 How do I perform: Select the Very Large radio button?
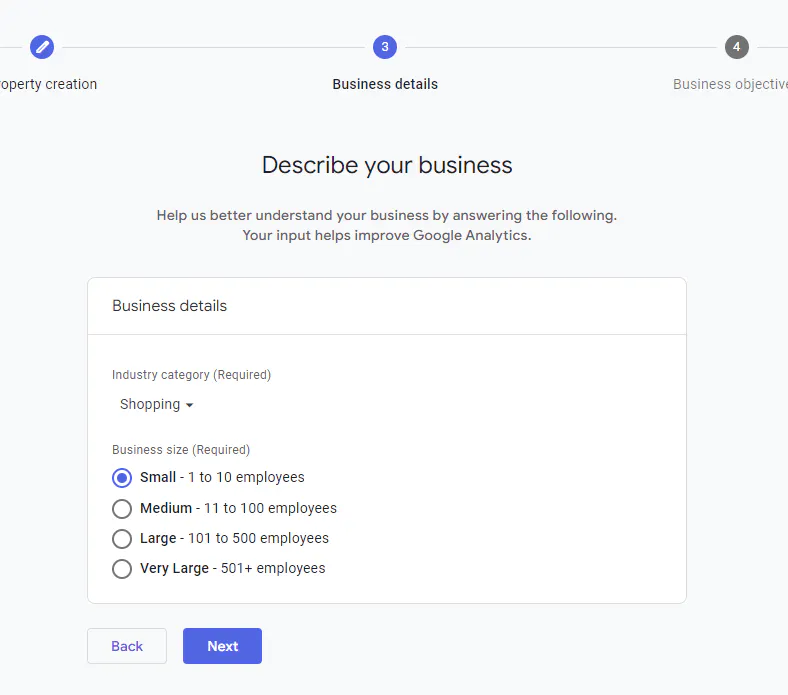(x=122, y=569)
